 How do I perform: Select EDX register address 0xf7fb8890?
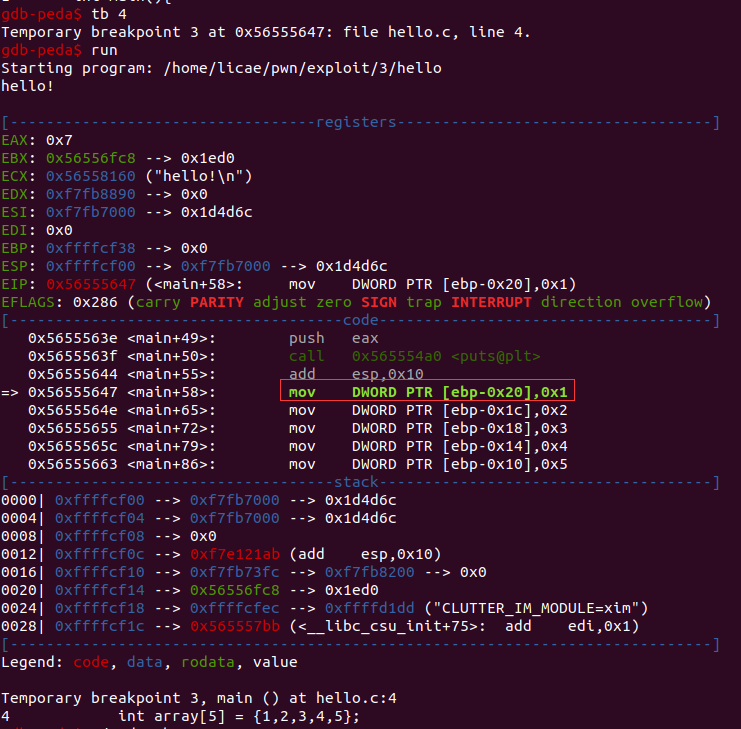point(91,194)
